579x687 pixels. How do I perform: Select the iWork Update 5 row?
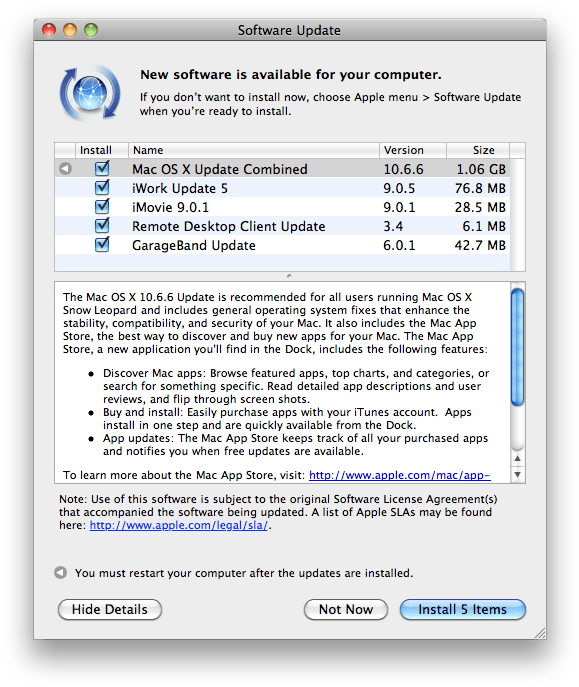(282, 188)
